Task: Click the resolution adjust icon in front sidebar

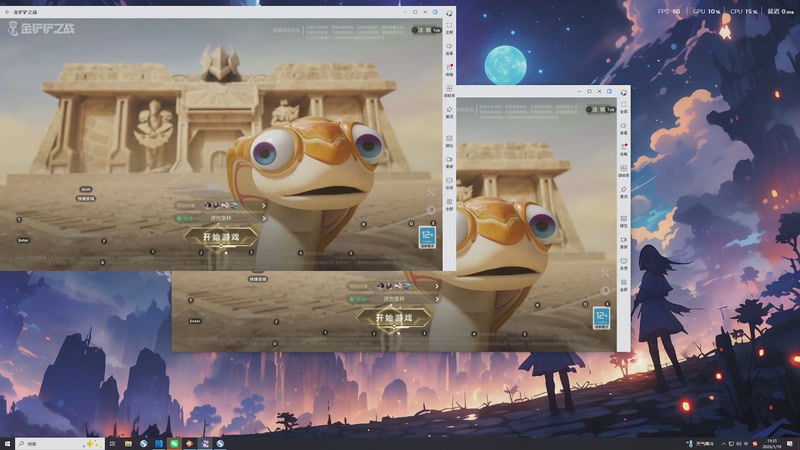Action: (x=449, y=90)
